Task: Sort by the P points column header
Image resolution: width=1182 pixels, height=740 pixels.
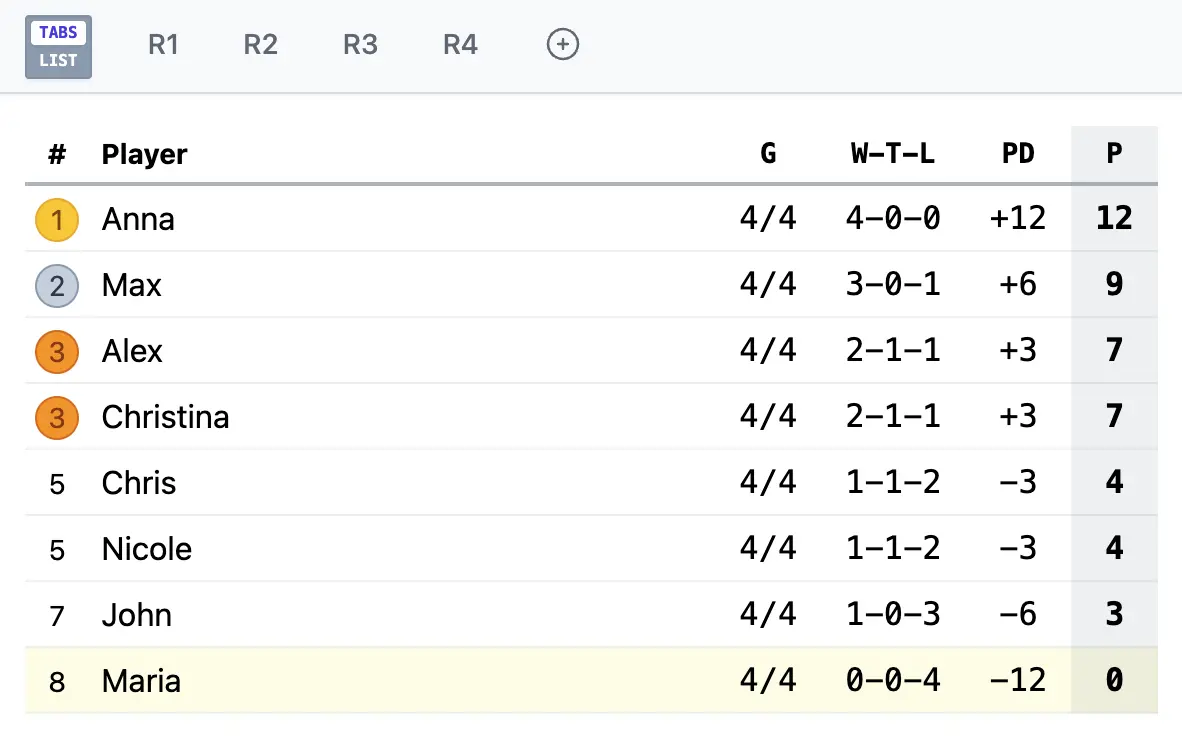Action: pos(1114,154)
